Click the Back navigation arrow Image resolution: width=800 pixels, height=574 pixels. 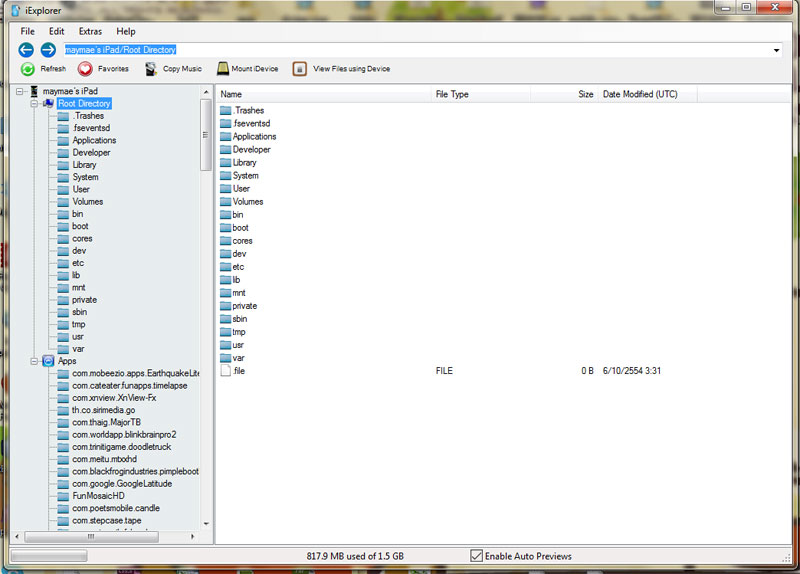click(26, 49)
